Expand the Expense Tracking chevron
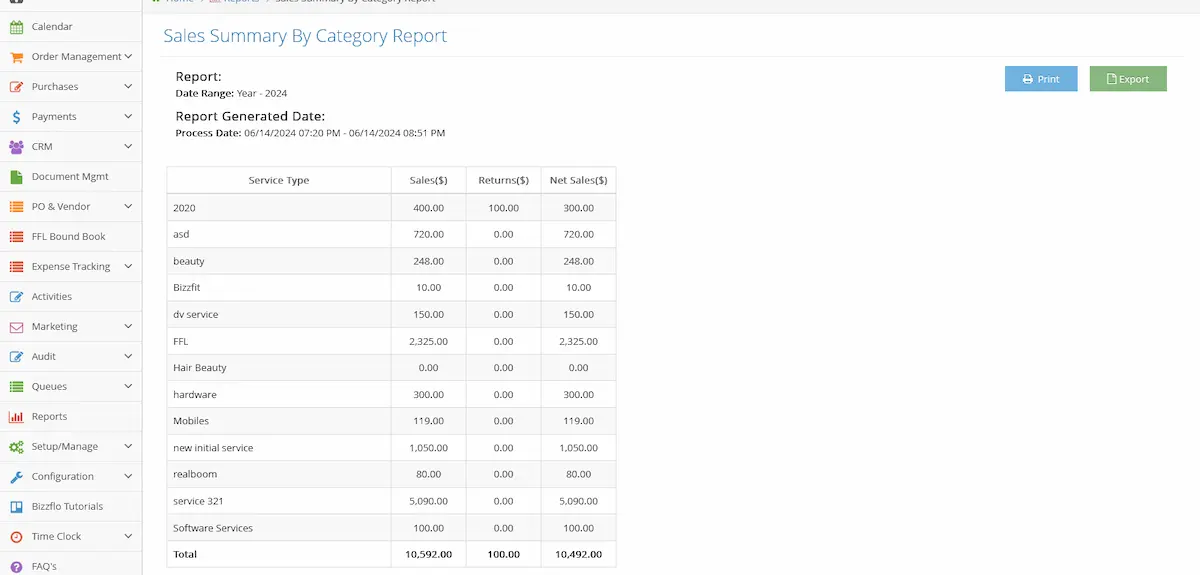This screenshot has width=1200, height=575. click(x=128, y=267)
